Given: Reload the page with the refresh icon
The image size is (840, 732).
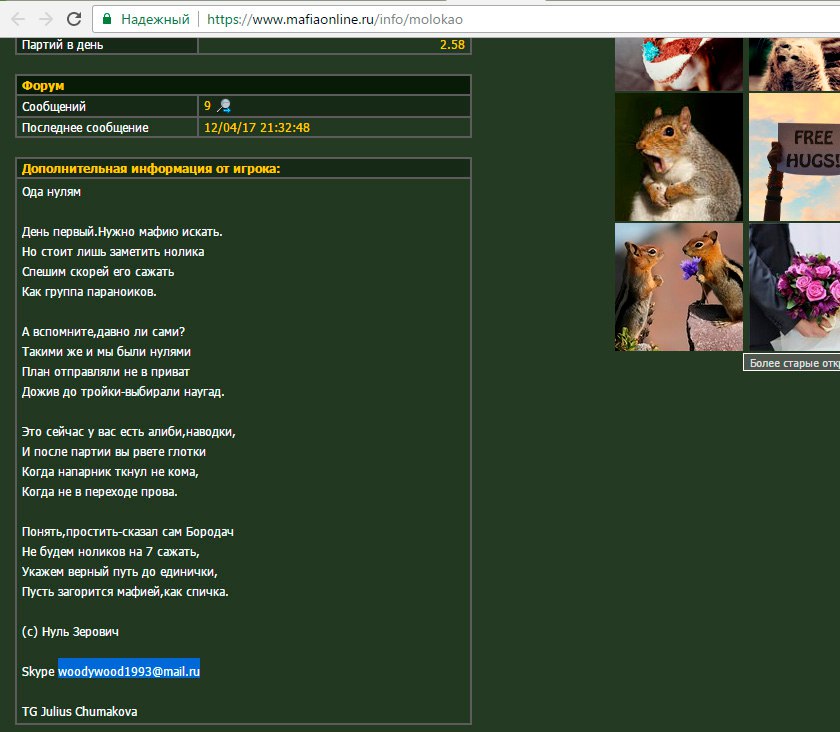Looking at the screenshot, I should coord(74,19).
